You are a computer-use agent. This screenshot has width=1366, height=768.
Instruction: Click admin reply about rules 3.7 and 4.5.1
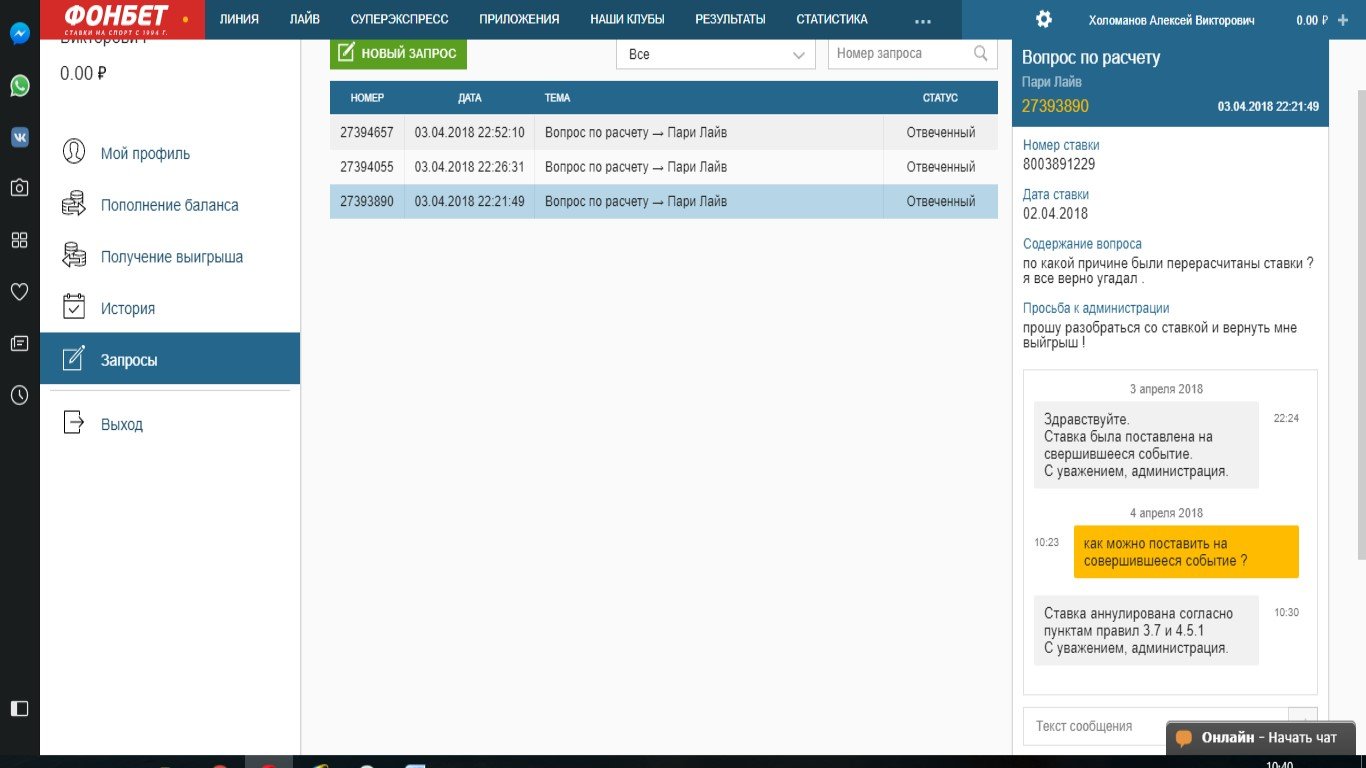coord(1146,630)
